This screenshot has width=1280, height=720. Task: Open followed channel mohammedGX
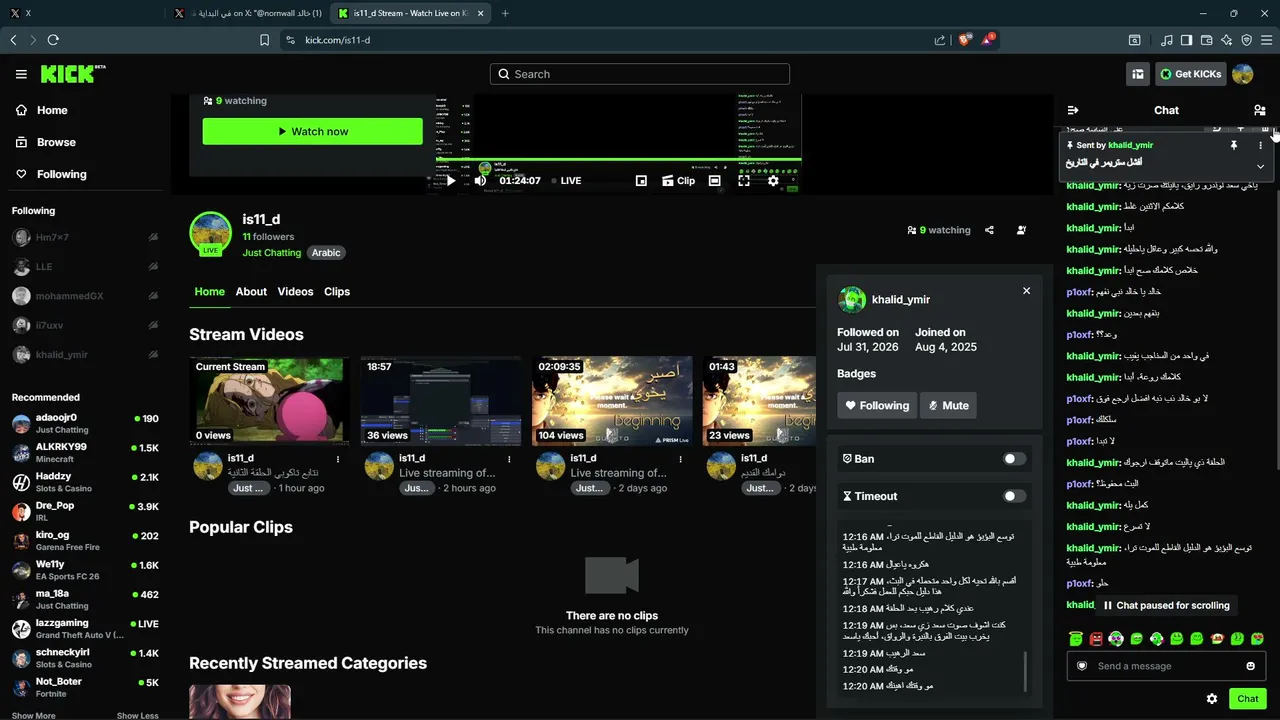[x=86, y=296]
